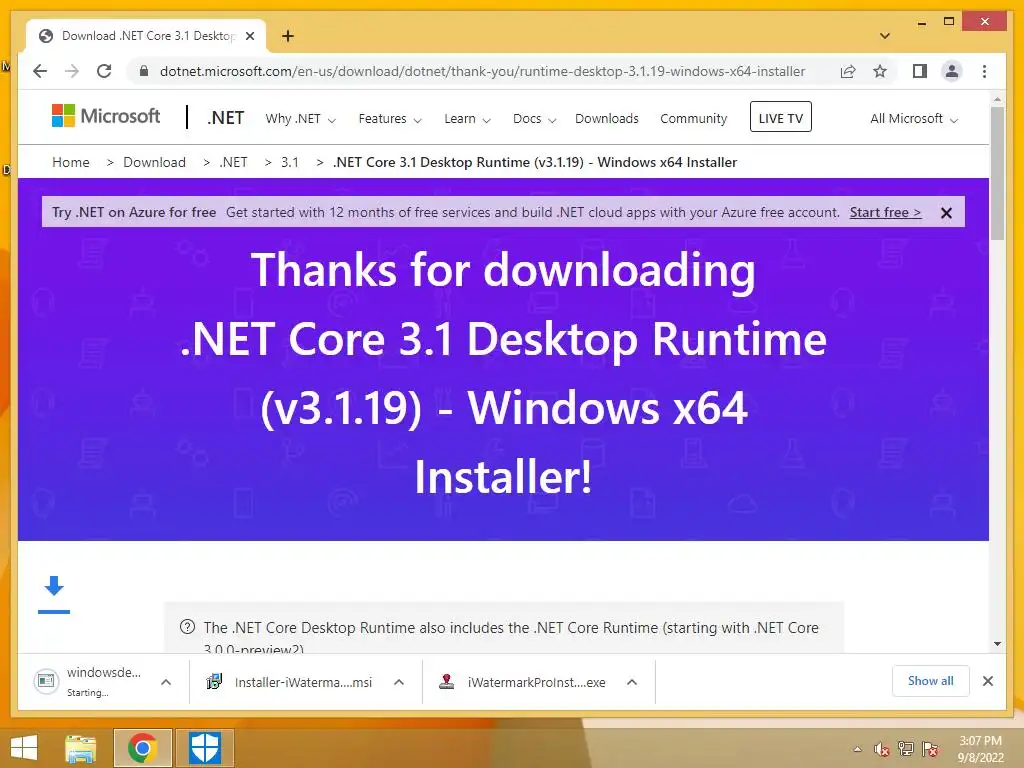The width and height of the screenshot is (1024, 768).
Task: Share this page using the share icon
Action: pos(848,71)
